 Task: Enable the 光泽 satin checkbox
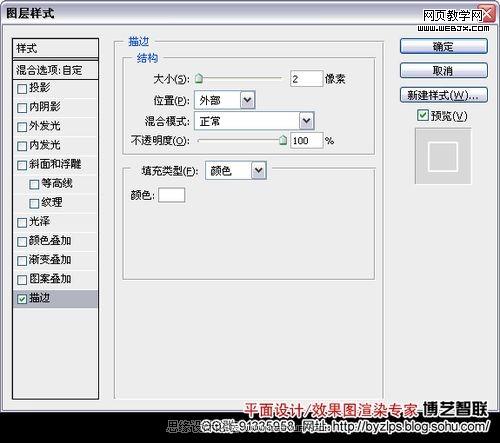pos(22,222)
